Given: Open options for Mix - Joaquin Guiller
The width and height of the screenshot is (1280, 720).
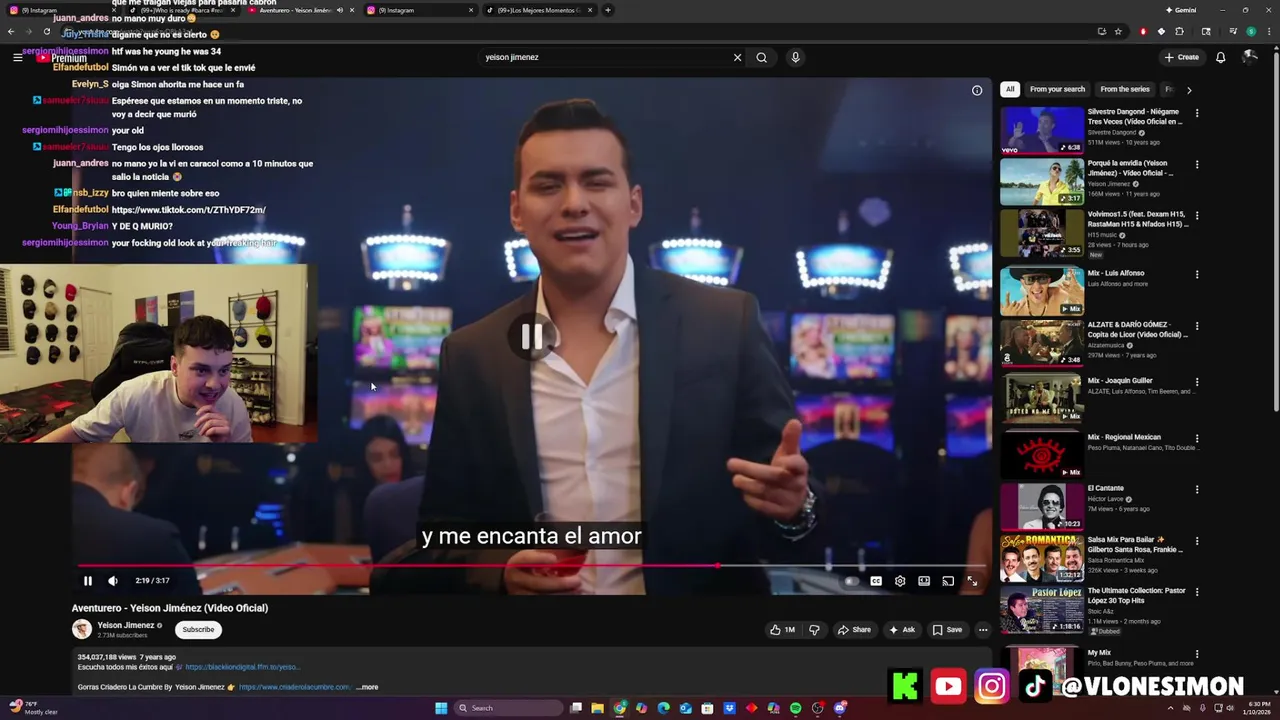Looking at the screenshot, I should (x=1197, y=382).
